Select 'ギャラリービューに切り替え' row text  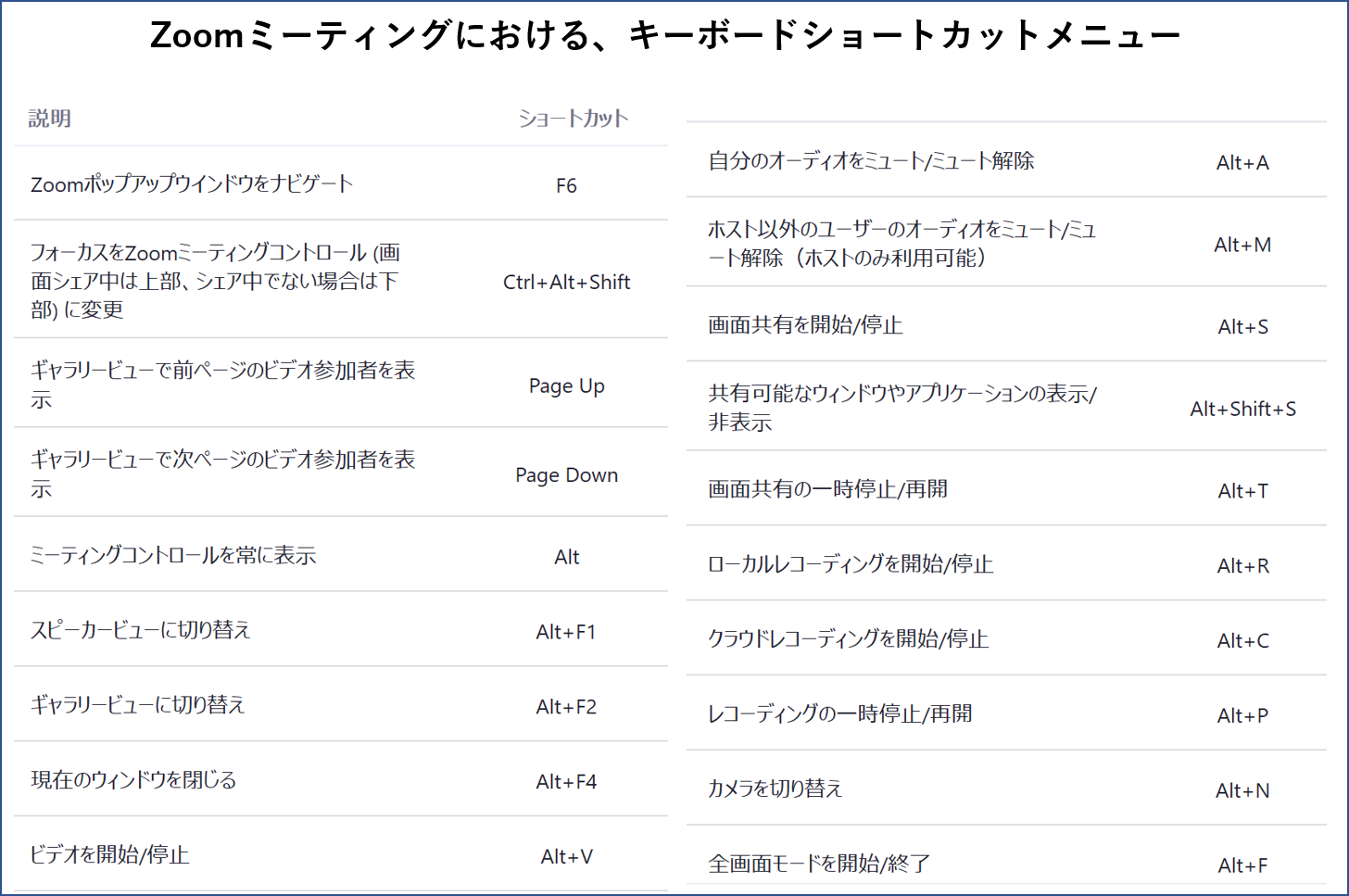(138, 705)
